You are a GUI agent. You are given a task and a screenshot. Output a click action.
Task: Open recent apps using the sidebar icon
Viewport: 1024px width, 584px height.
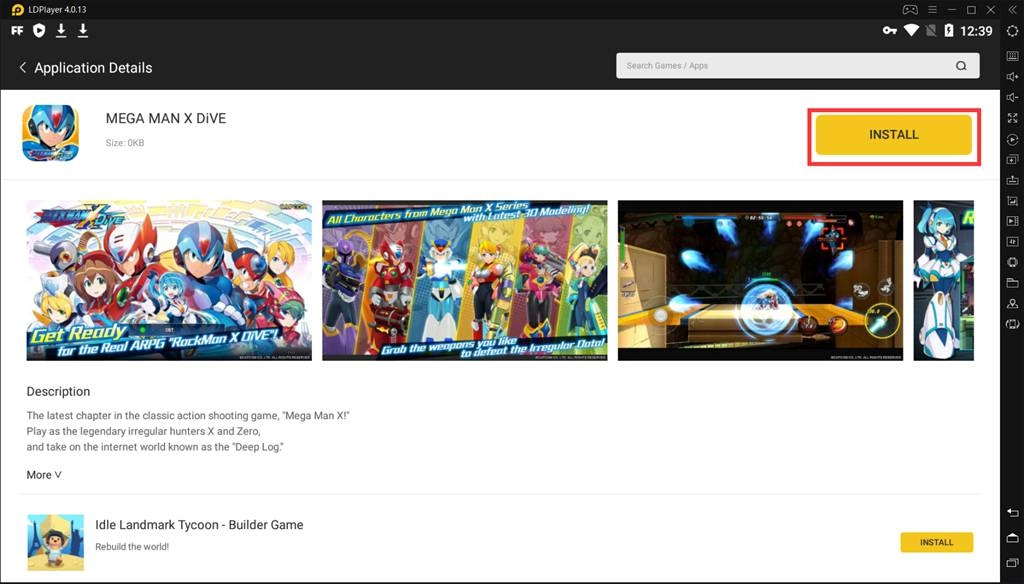(1012, 562)
